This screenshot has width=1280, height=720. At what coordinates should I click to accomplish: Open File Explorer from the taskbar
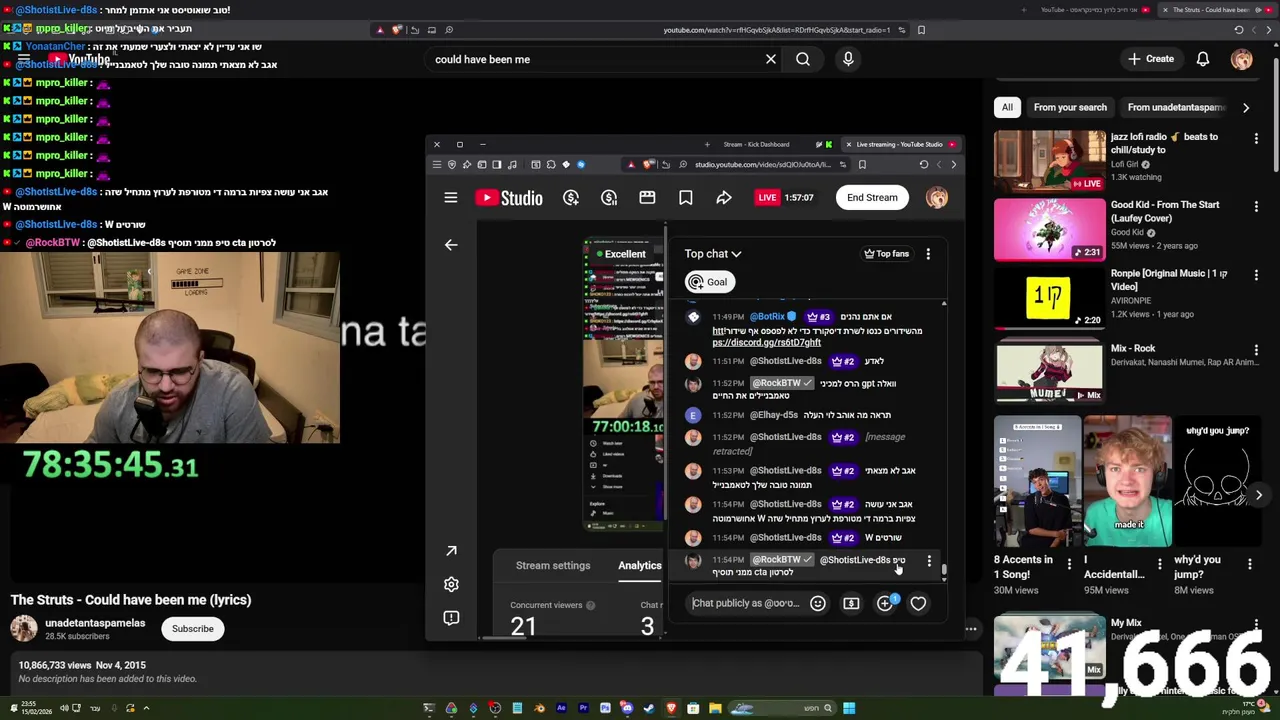(715, 709)
